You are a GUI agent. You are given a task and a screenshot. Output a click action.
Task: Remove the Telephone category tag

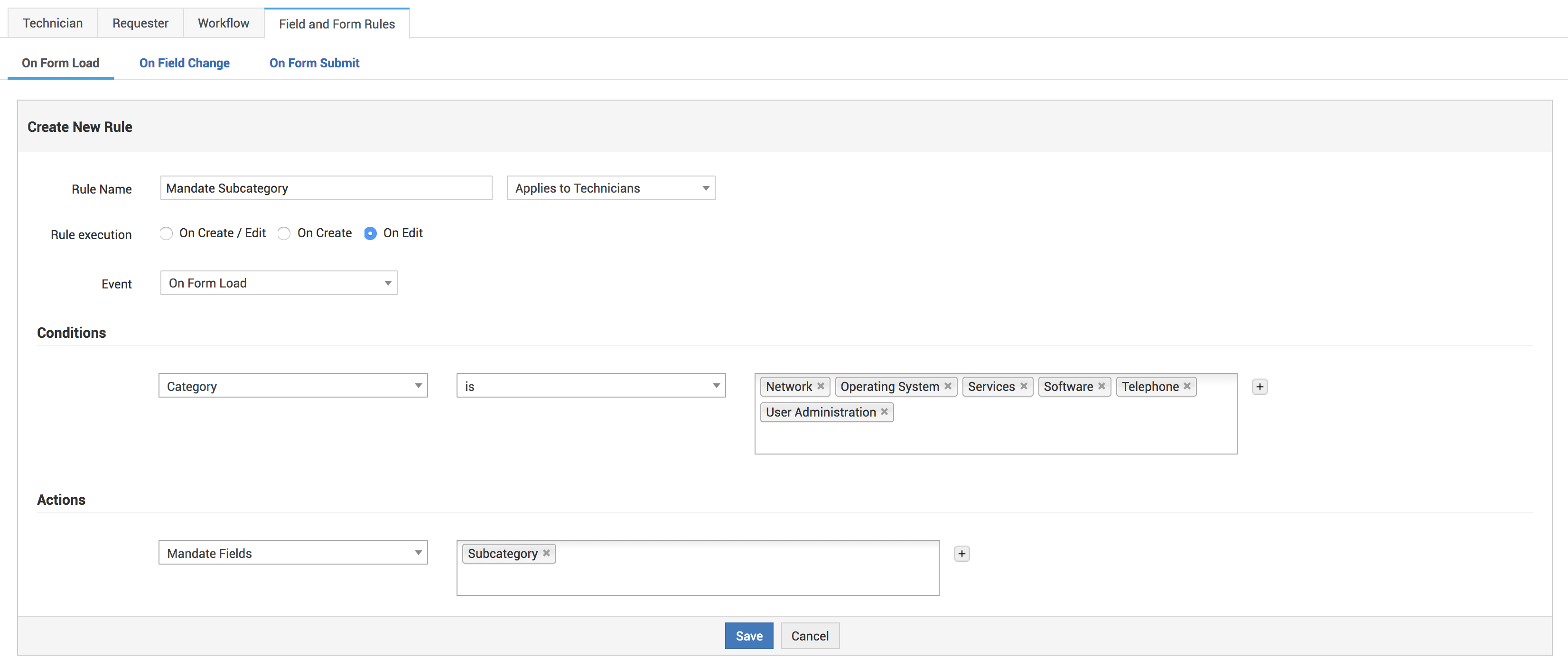coord(1187,386)
